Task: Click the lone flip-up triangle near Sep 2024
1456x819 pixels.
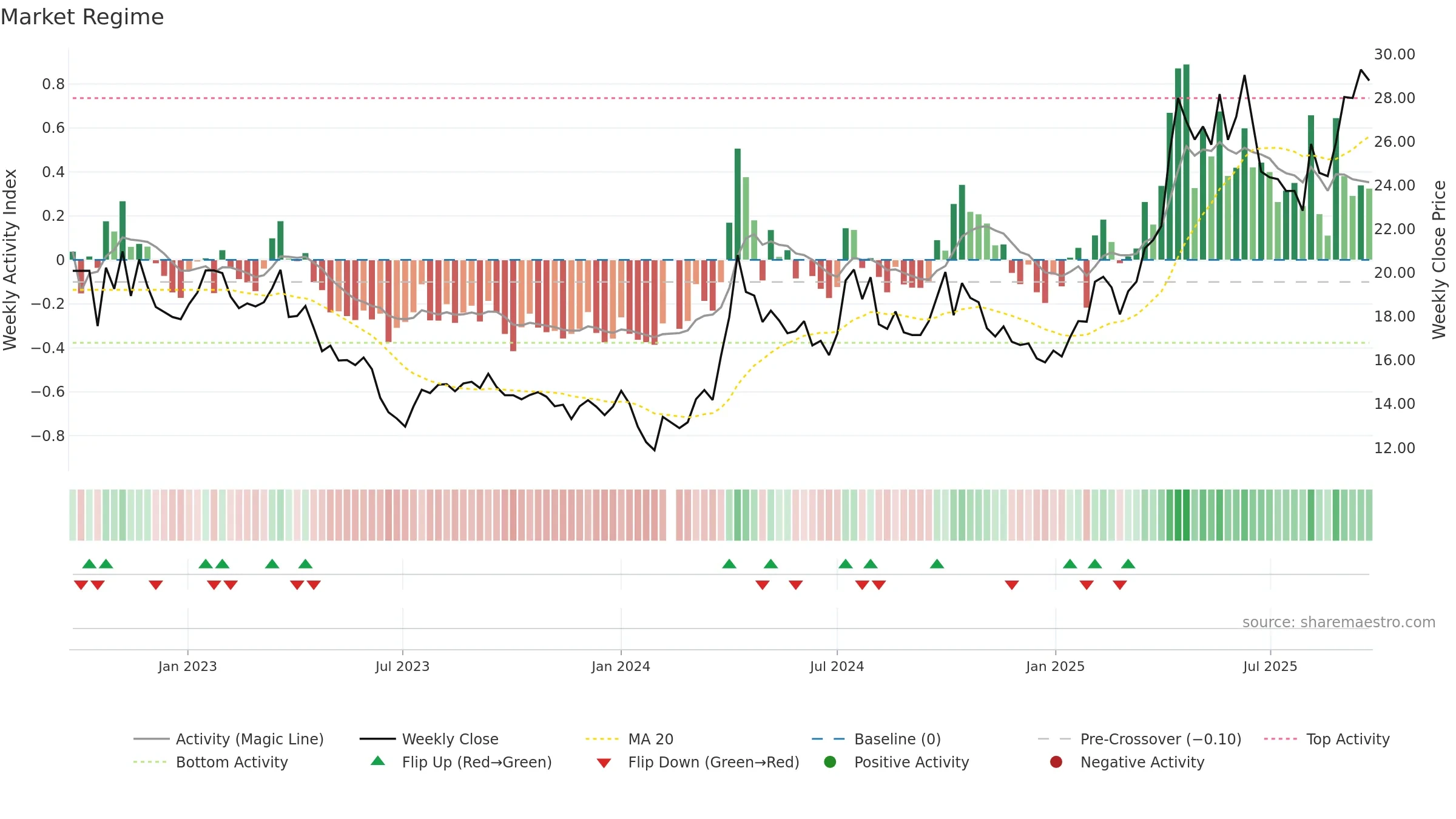Action: pyautogui.click(x=937, y=564)
